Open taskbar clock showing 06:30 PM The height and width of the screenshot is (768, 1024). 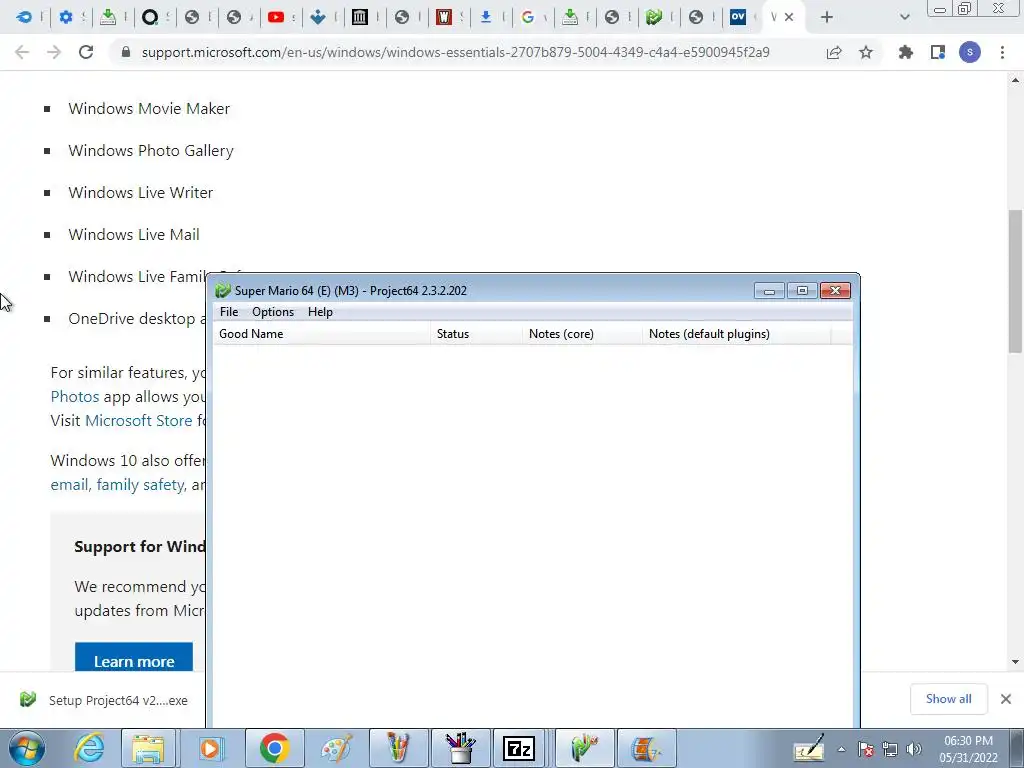[968, 749]
